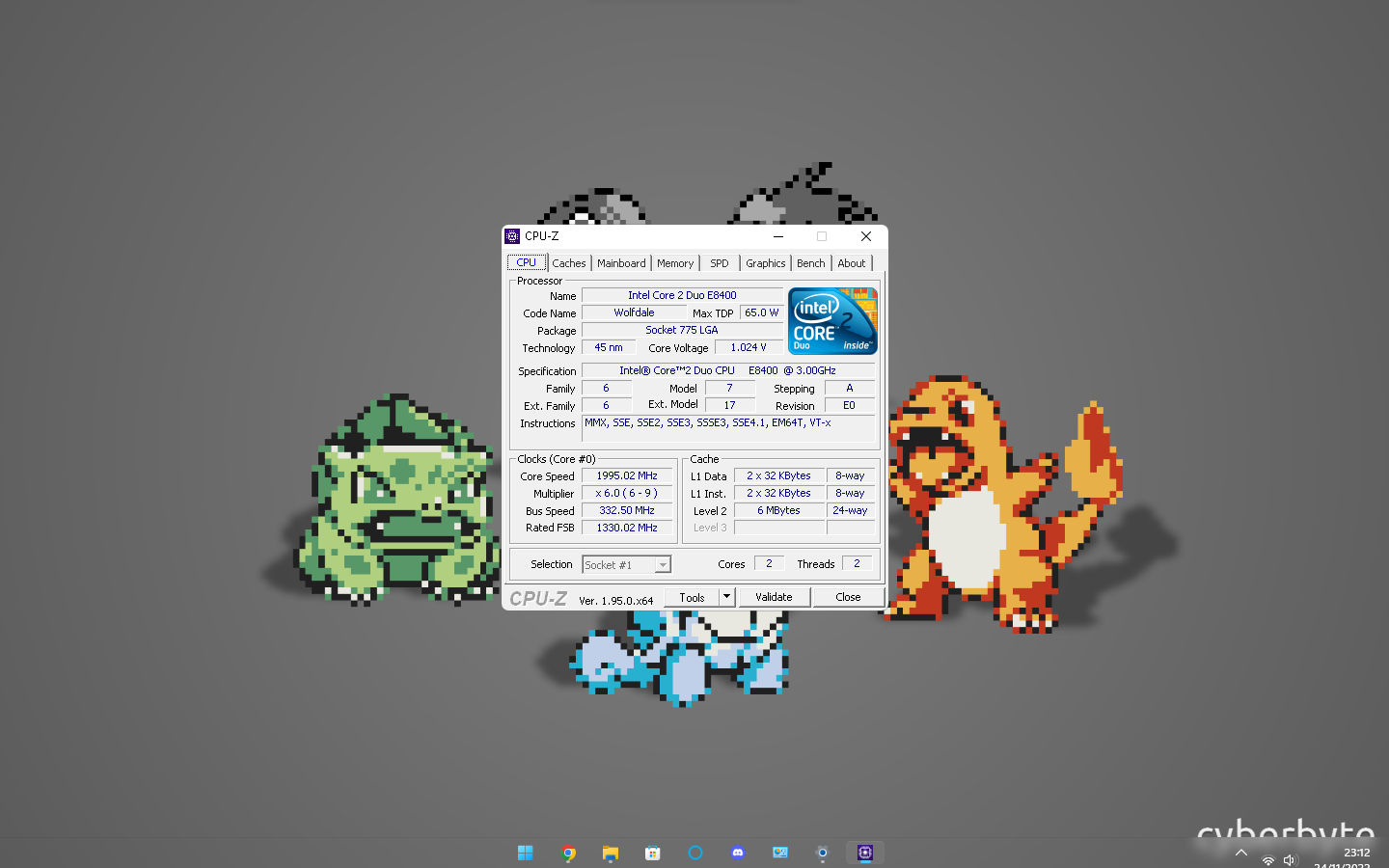This screenshot has width=1389, height=868.
Task: Click the 45 nm technology value
Action: point(609,347)
